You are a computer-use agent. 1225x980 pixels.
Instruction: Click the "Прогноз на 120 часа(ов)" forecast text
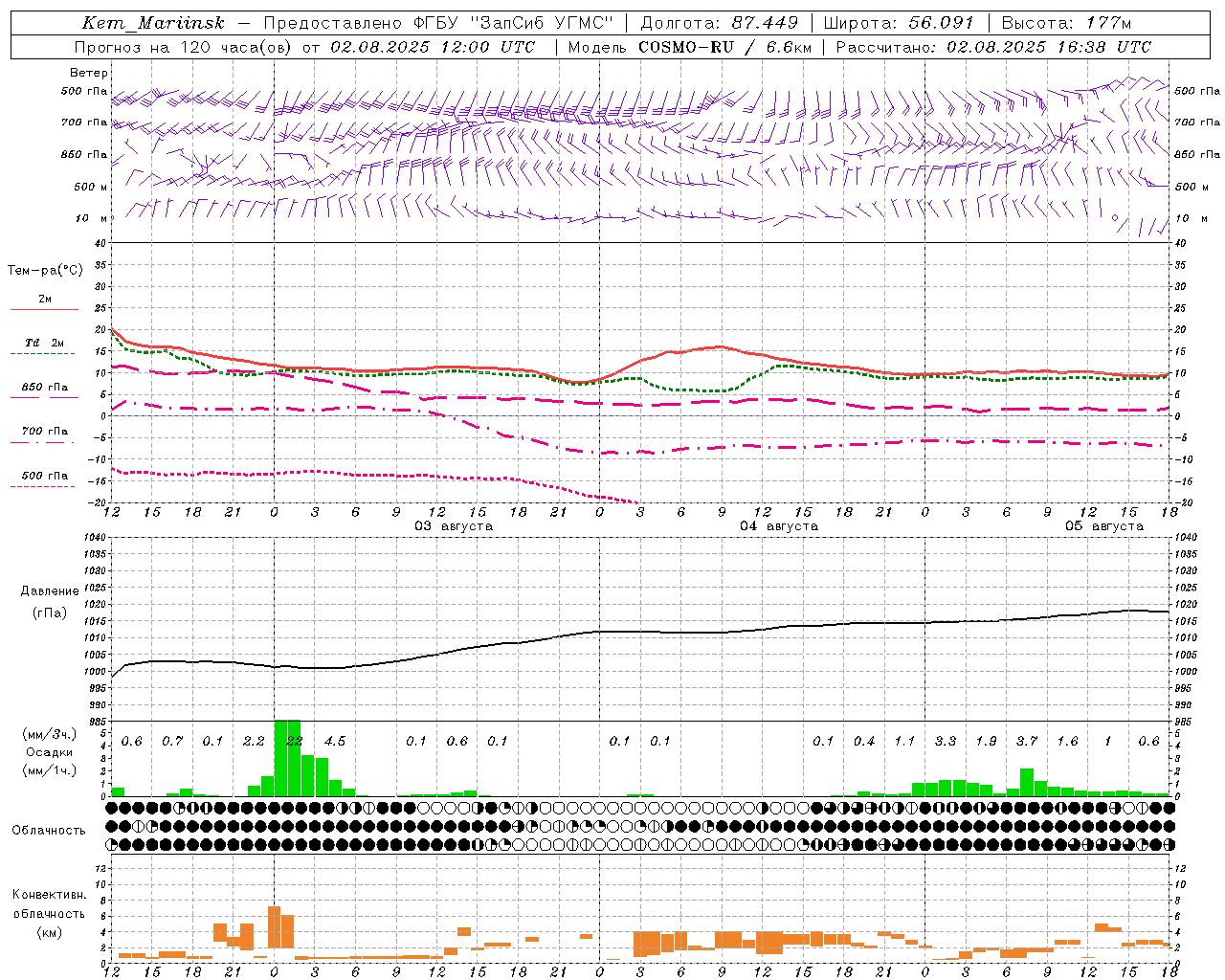click(x=183, y=47)
